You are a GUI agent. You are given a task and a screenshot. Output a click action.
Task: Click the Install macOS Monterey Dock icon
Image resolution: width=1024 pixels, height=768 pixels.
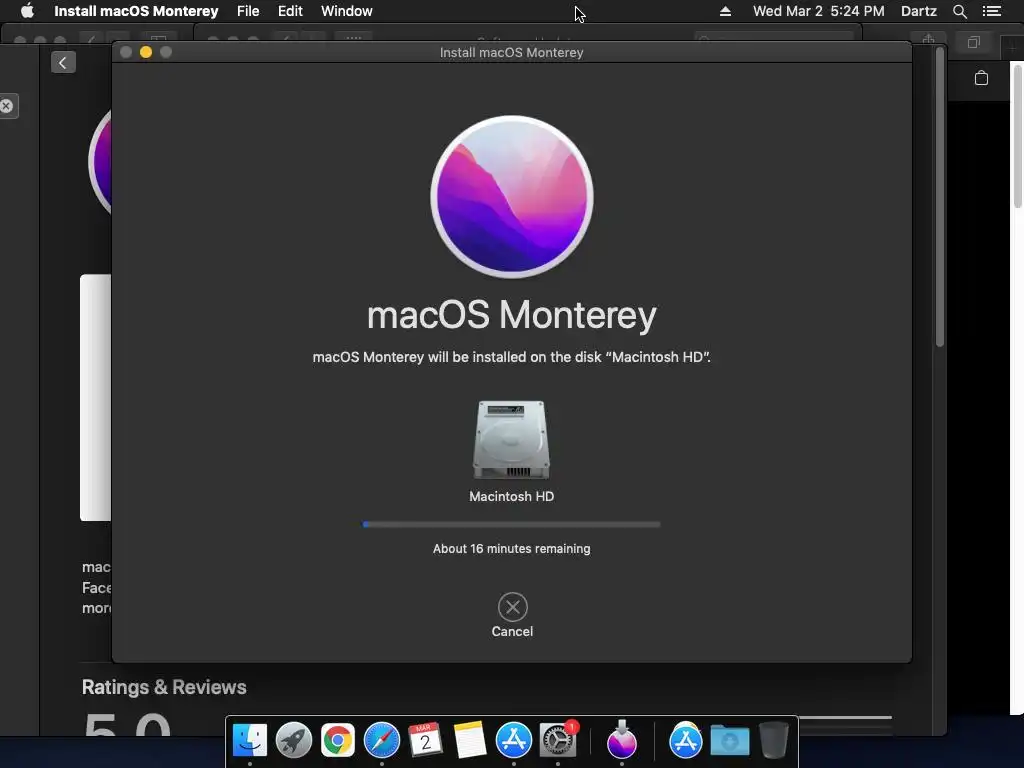coord(622,740)
